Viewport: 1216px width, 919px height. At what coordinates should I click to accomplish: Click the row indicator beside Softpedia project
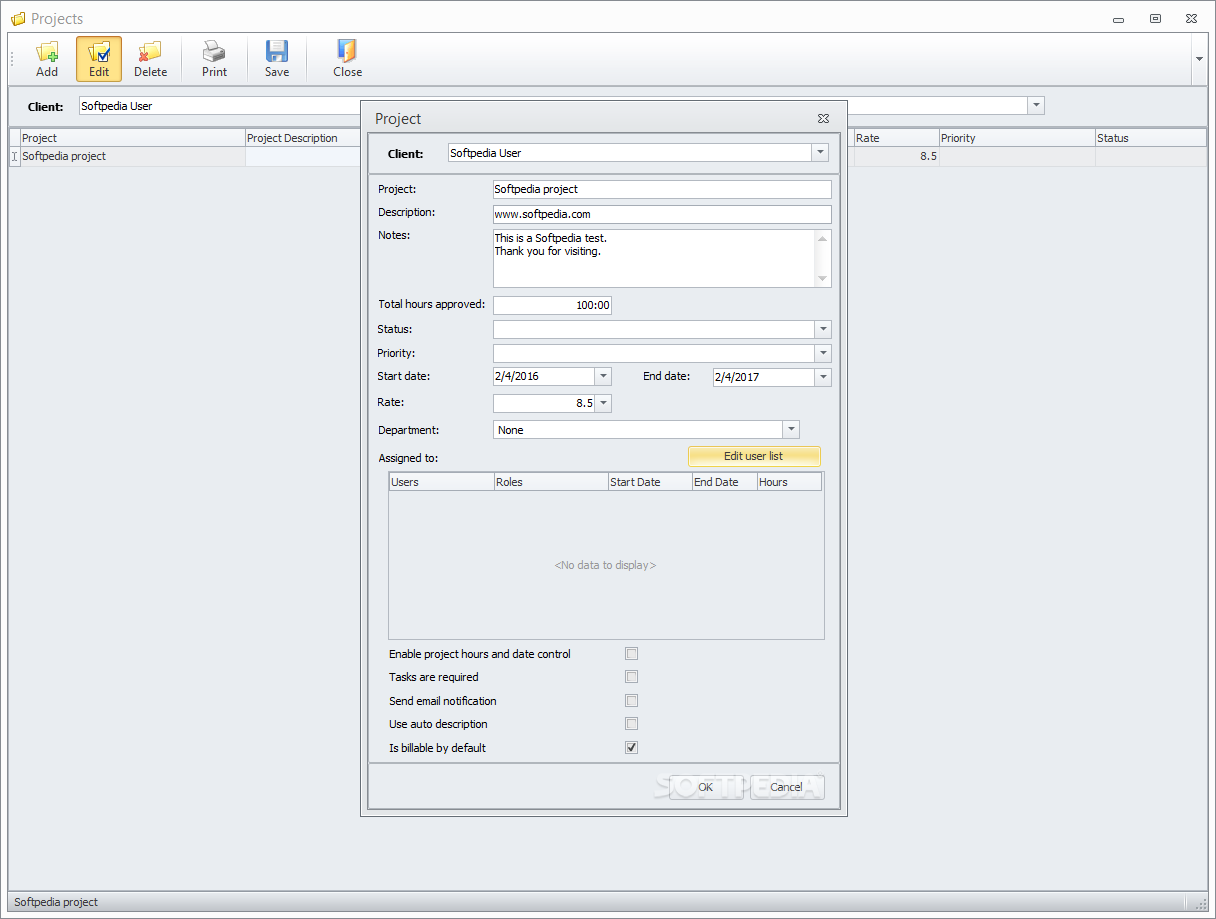[14, 156]
